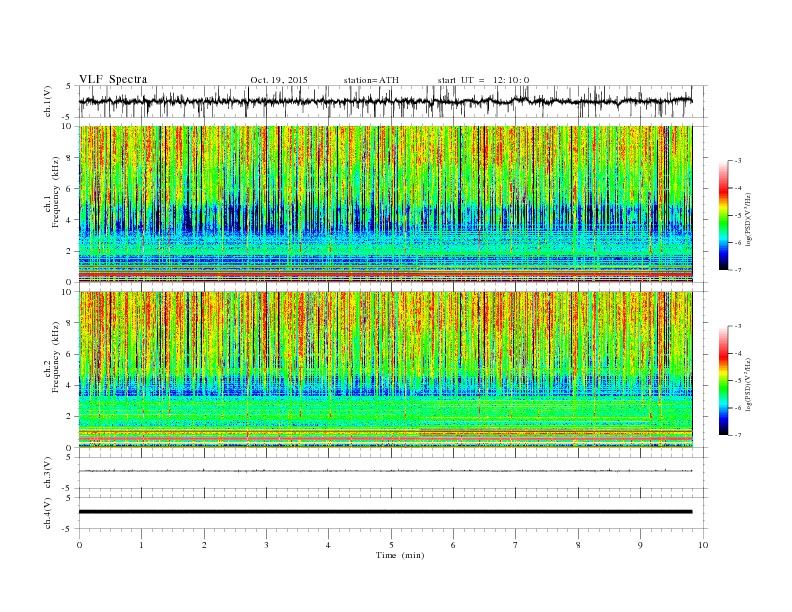Click the time axis tick label "0"

79,545
